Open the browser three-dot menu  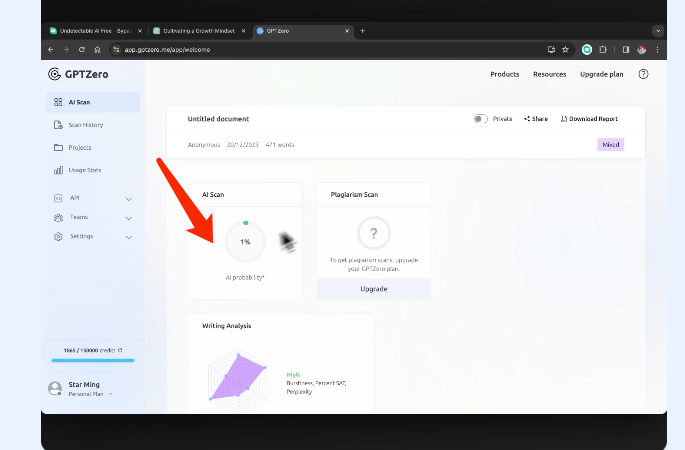(x=657, y=50)
